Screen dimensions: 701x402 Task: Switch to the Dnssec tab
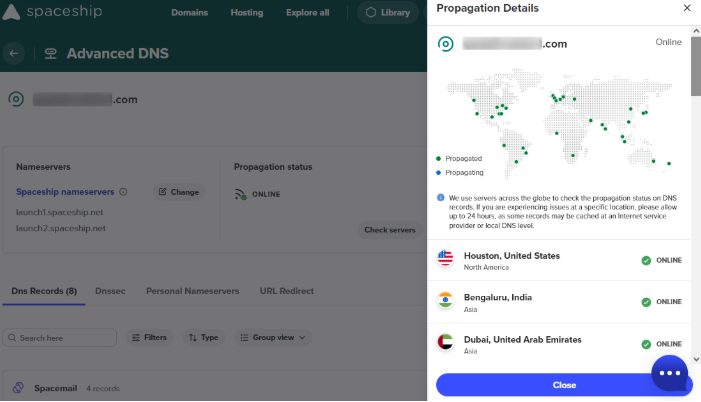[111, 291]
